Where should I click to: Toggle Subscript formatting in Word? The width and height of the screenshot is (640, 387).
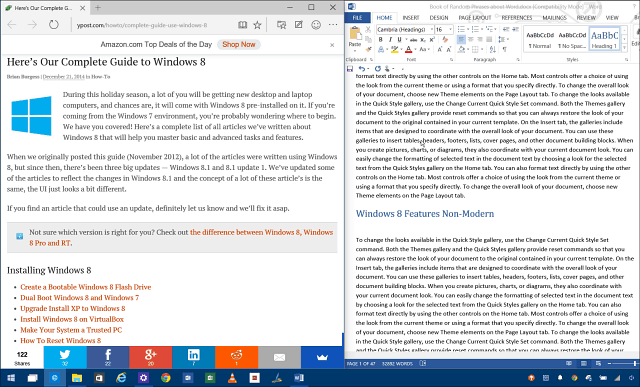[x=423, y=40]
